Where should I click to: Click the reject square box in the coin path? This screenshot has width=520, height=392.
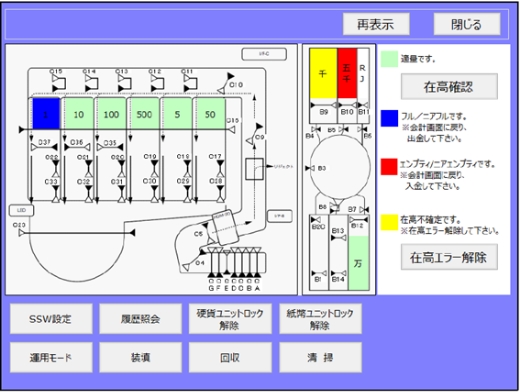click(x=255, y=169)
